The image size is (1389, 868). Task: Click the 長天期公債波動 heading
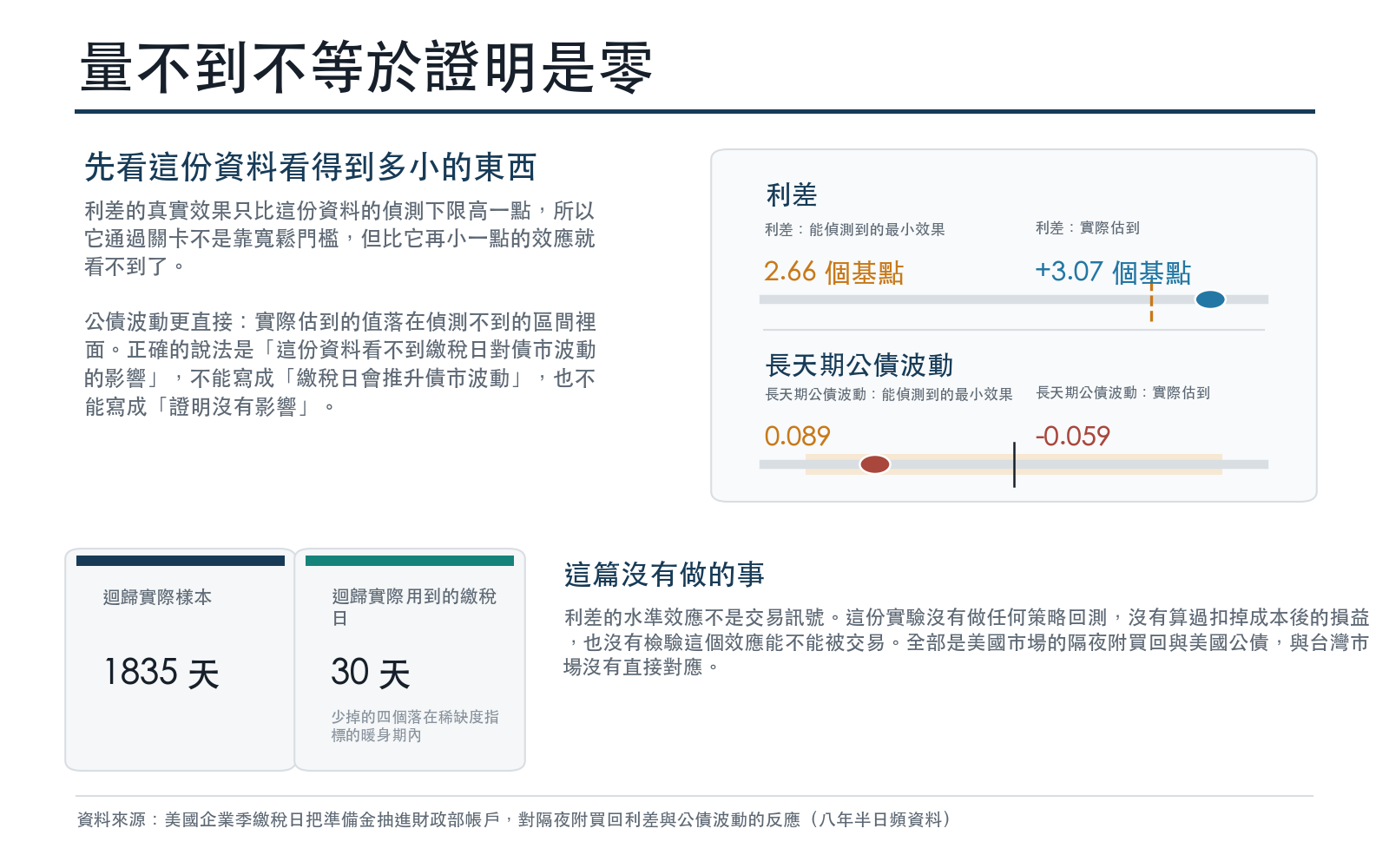coord(859,365)
